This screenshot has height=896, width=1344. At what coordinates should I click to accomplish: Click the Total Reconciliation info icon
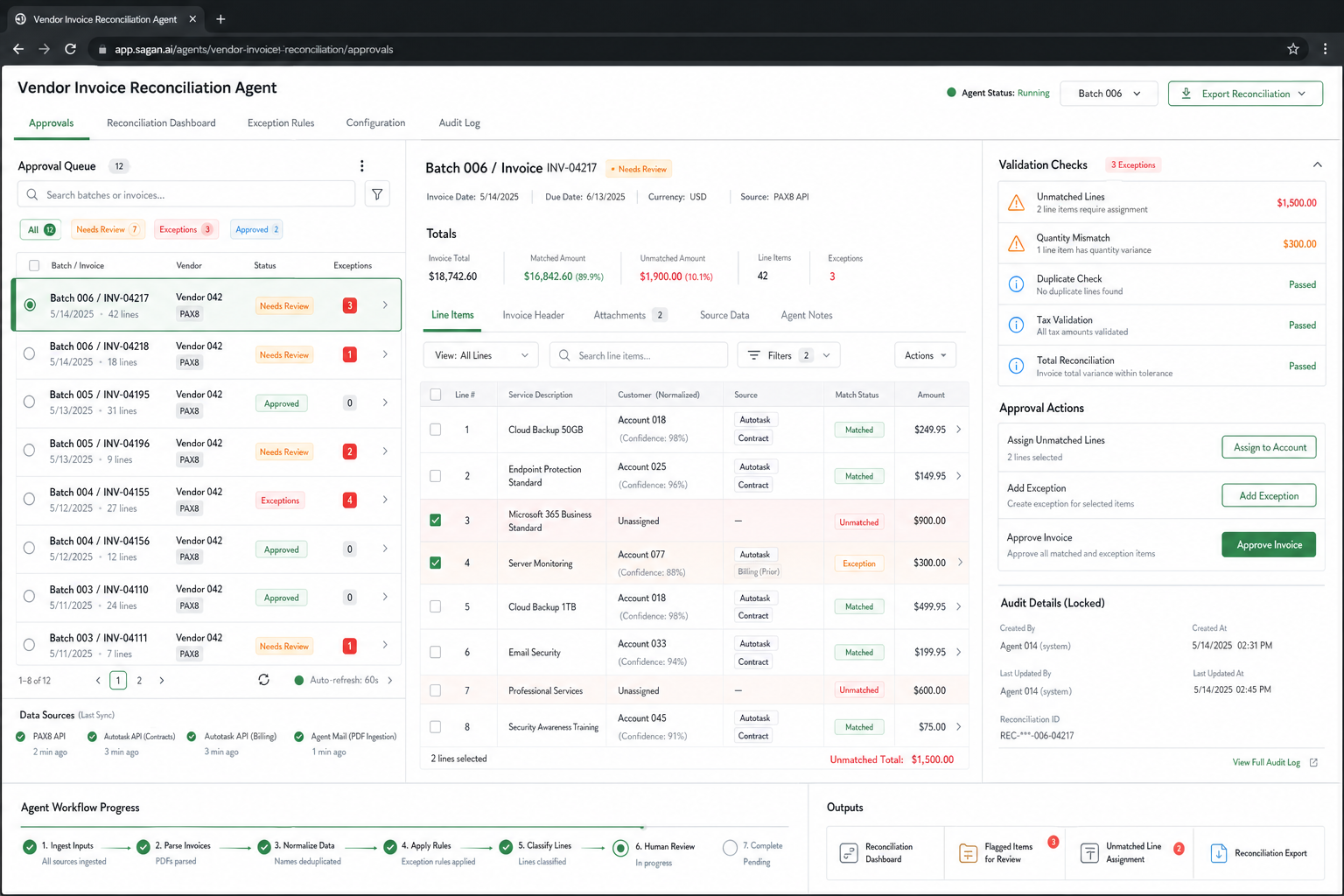coord(1016,366)
